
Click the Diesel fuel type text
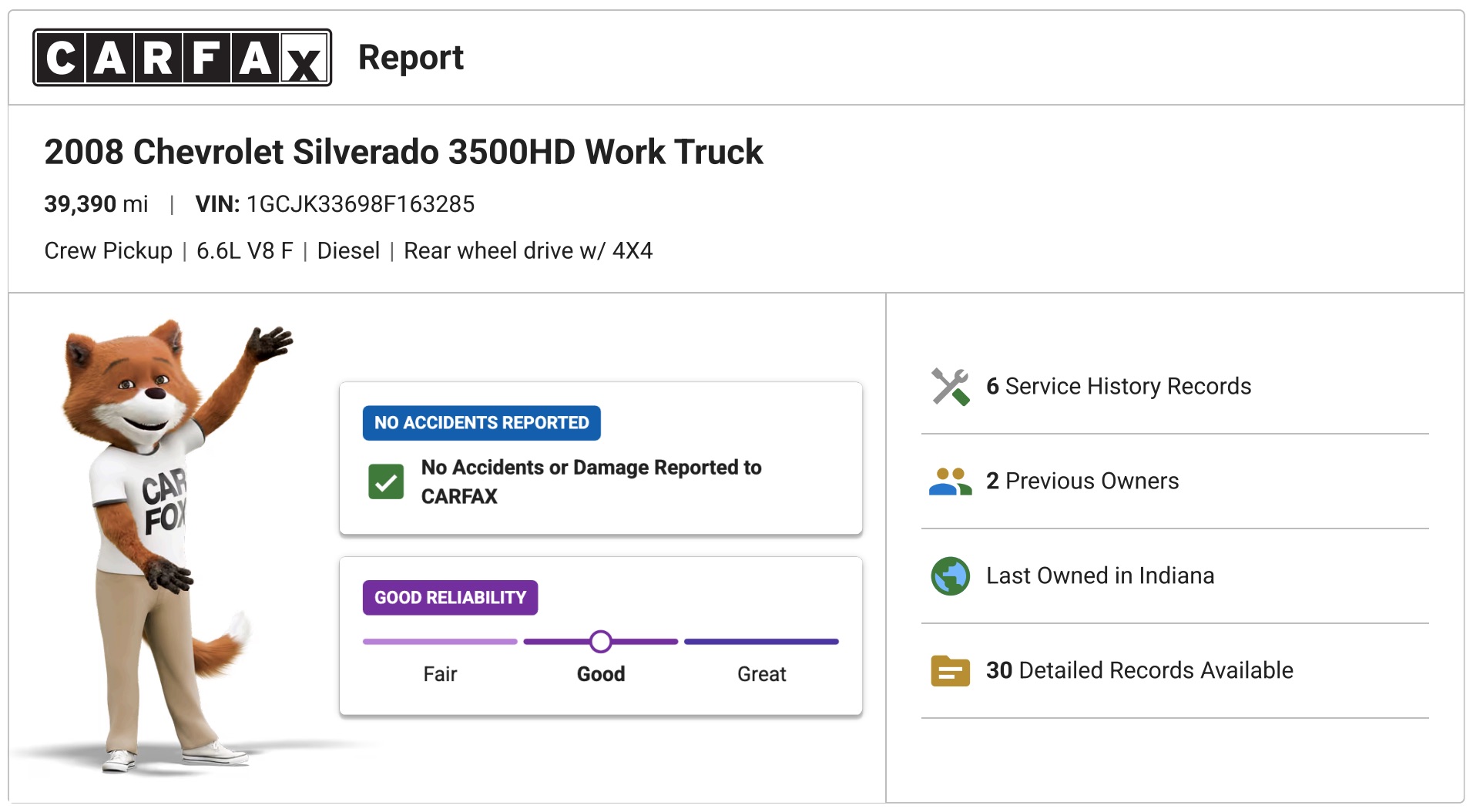point(348,251)
